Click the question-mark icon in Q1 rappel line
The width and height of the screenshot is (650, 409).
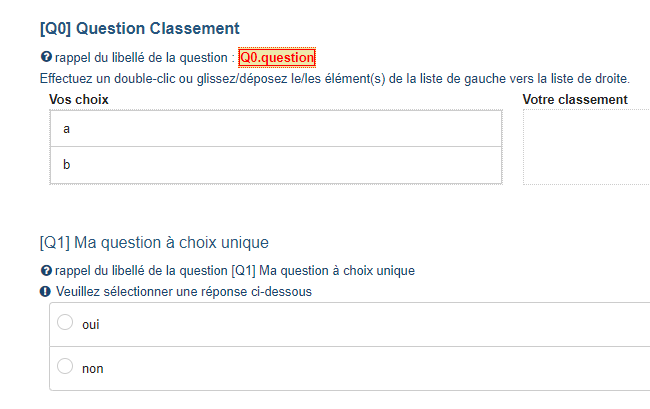pyautogui.click(x=45, y=271)
